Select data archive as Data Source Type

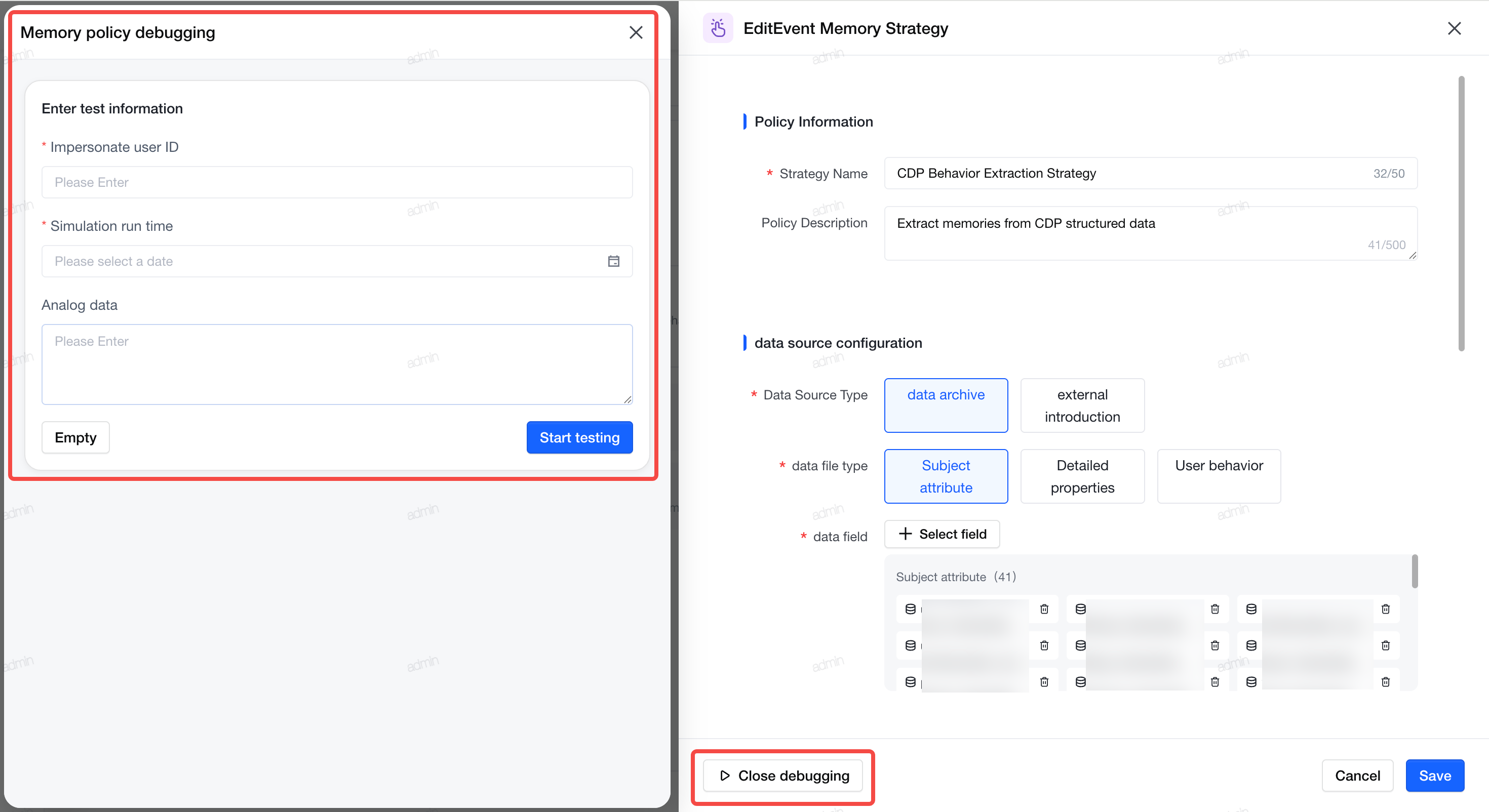(x=946, y=405)
